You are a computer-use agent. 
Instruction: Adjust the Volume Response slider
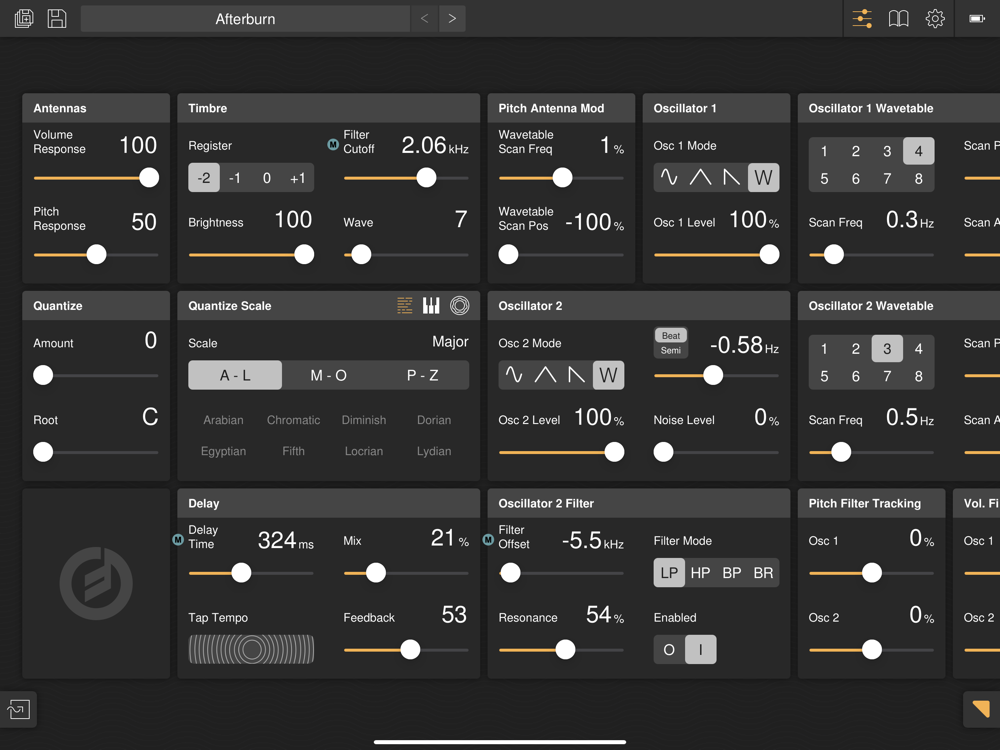tap(96, 178)
